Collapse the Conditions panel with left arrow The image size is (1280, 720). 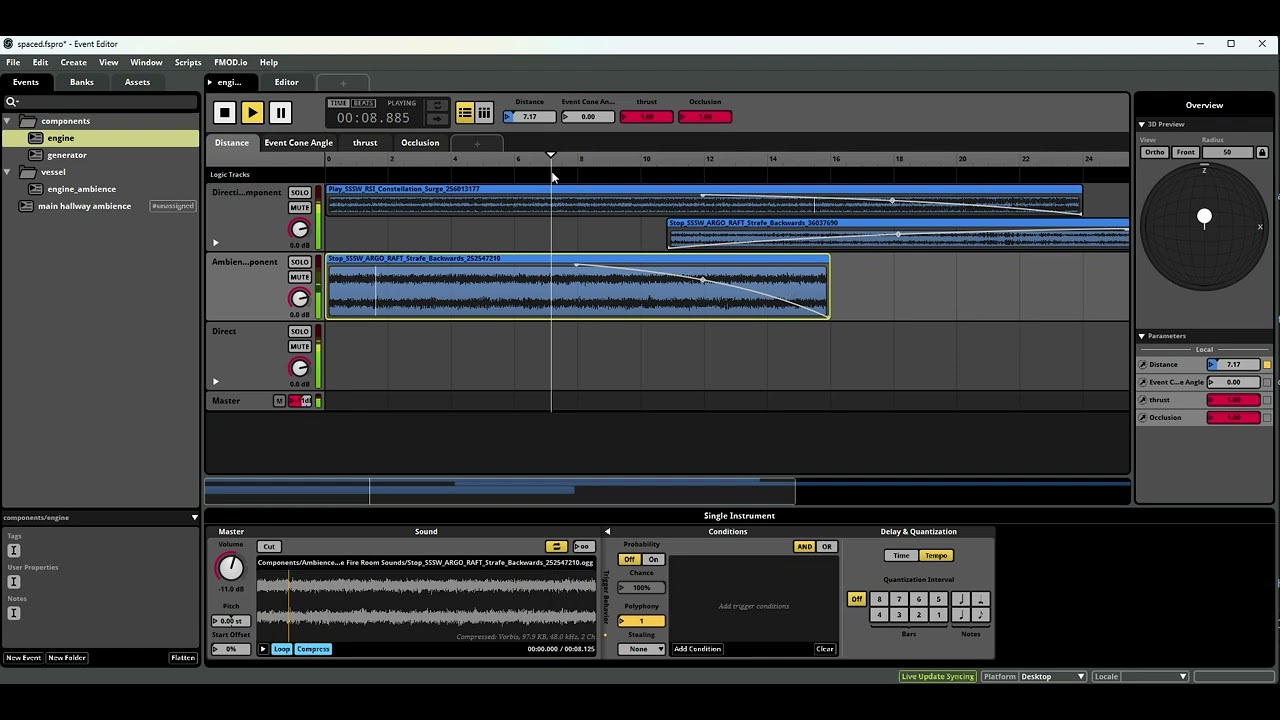coord(607,532)
